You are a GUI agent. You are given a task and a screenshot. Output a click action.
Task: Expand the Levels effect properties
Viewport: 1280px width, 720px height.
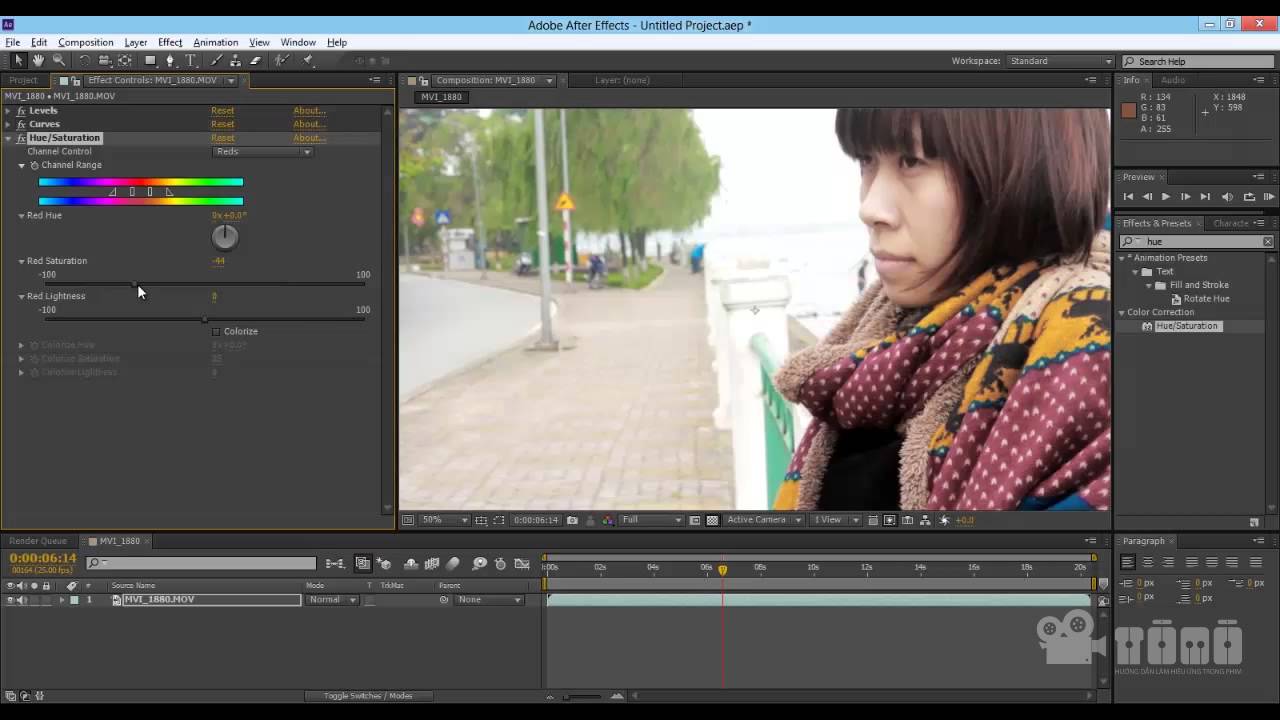click(9, 111)
